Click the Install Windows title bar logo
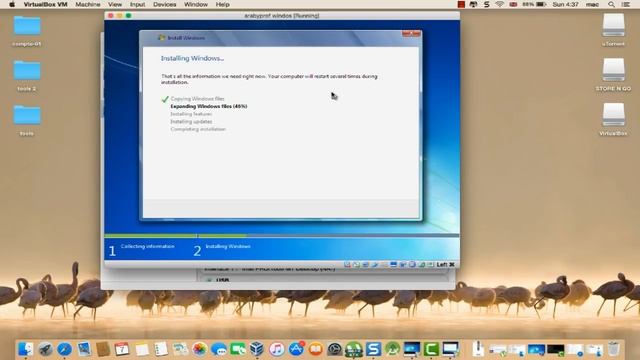 pyautogui.click(x=161, y=38)
